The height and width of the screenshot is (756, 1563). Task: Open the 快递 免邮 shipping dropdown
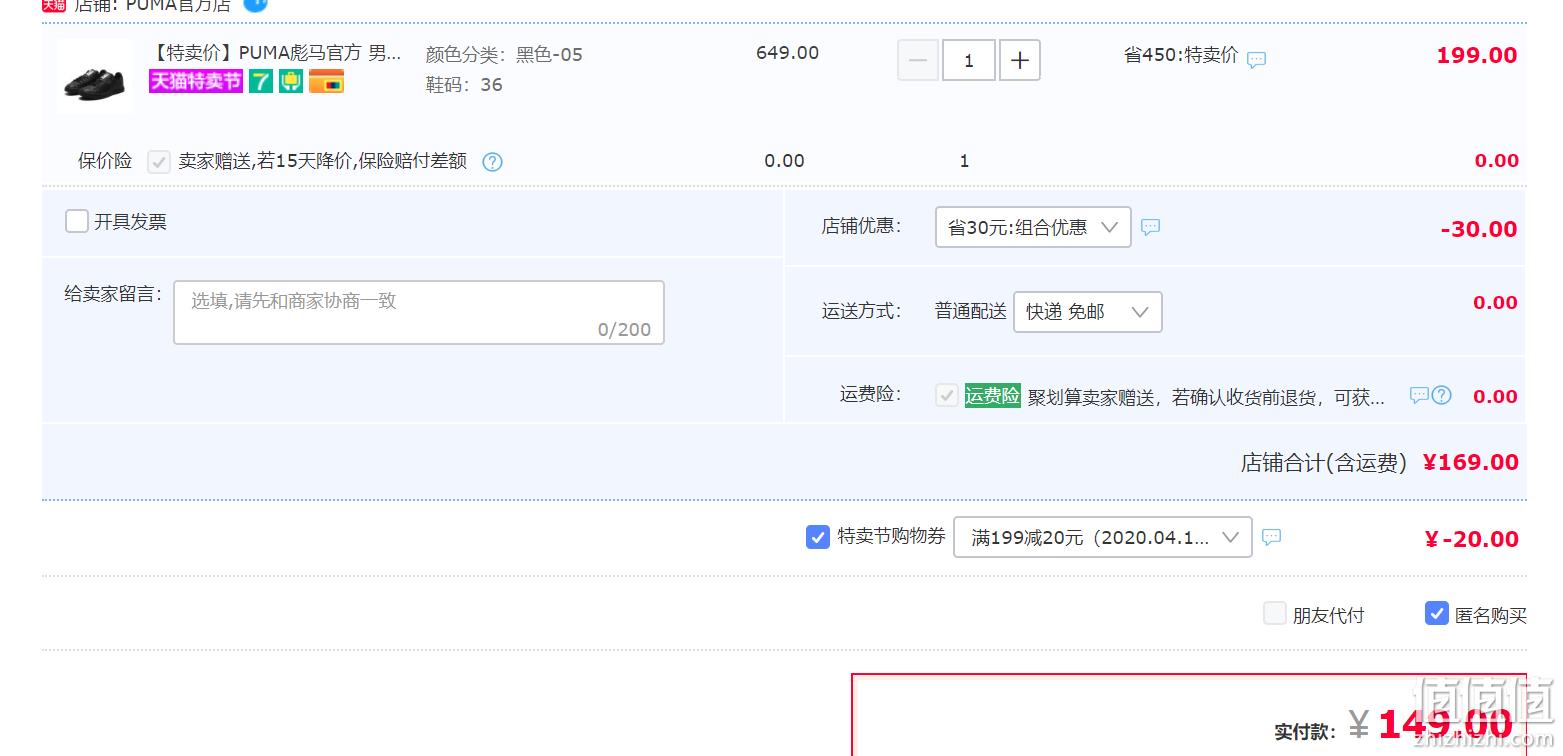pyautogui.click(x=1088, y=312)
